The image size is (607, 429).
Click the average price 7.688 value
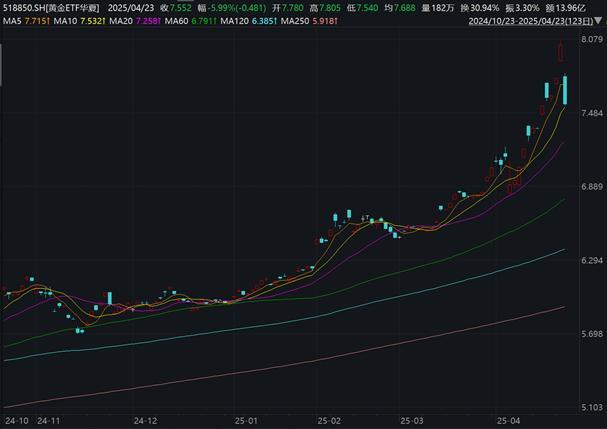pos(405,8)
